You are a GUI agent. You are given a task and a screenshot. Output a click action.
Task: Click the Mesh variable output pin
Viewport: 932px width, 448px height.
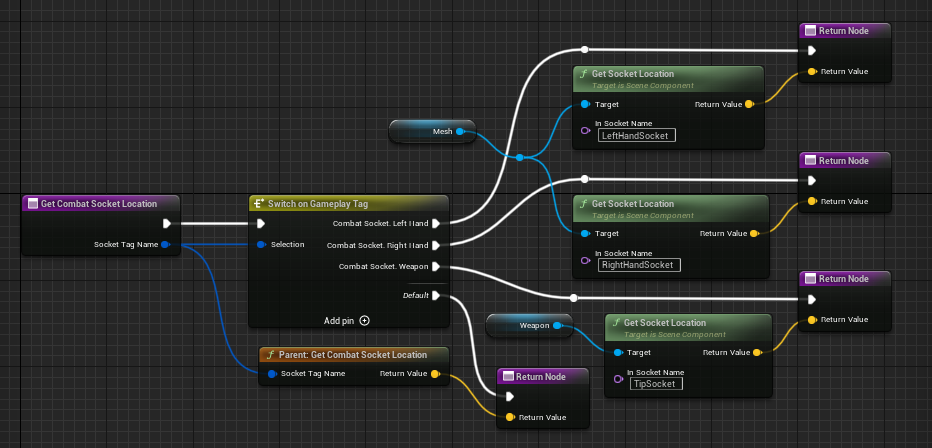pos(461,131)
